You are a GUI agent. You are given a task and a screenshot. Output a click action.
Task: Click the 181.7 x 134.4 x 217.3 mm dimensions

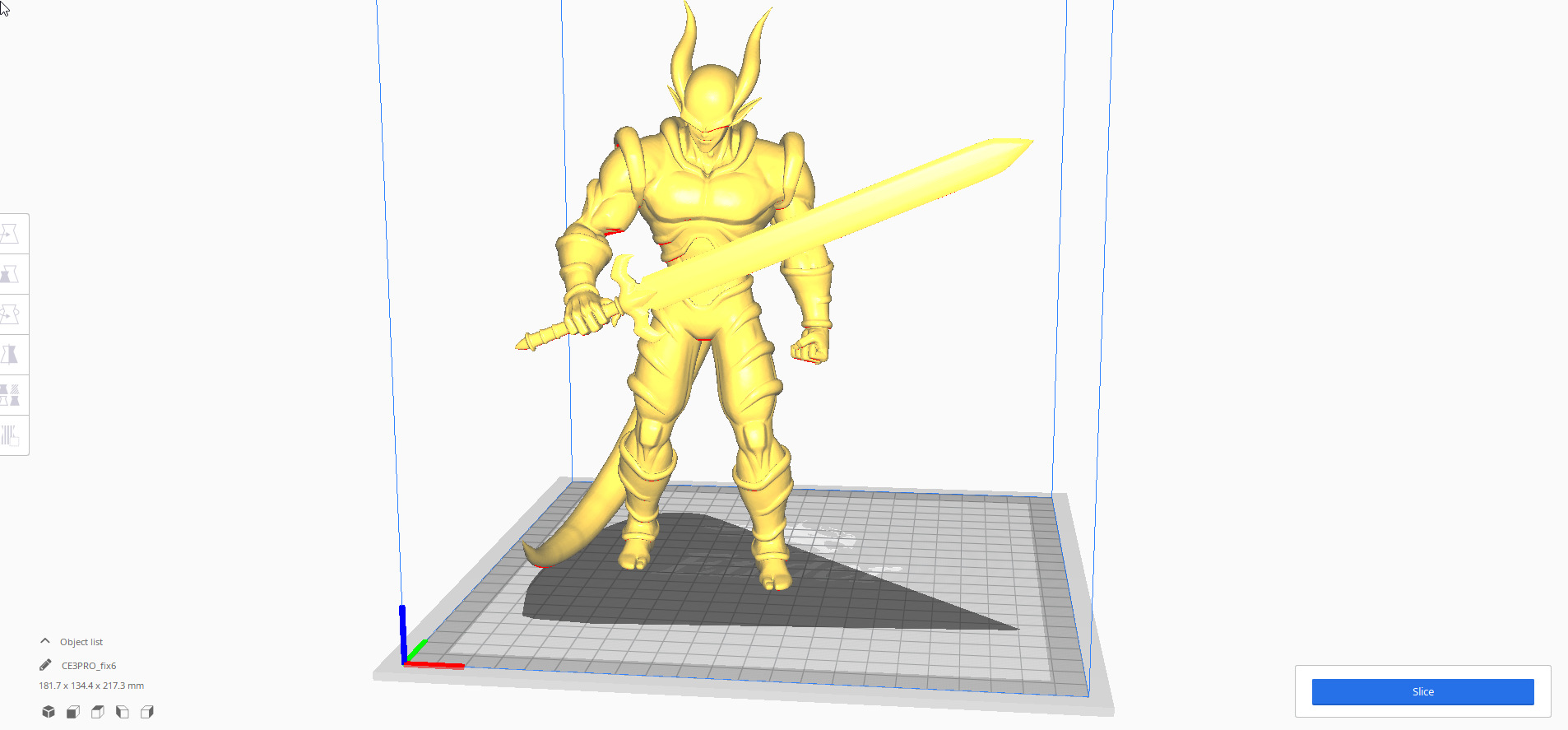pos(91,686)
